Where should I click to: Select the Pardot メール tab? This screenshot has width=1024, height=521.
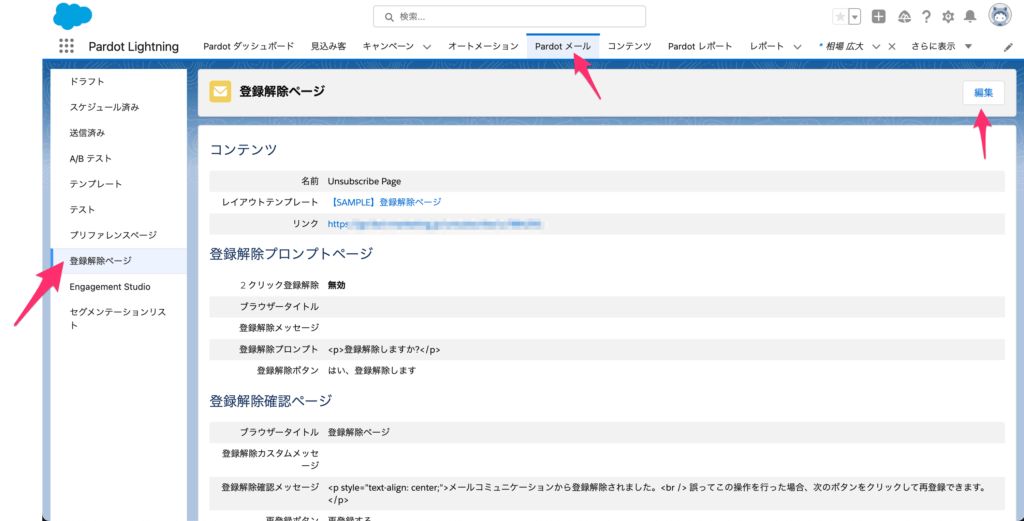tap(563, 46)
